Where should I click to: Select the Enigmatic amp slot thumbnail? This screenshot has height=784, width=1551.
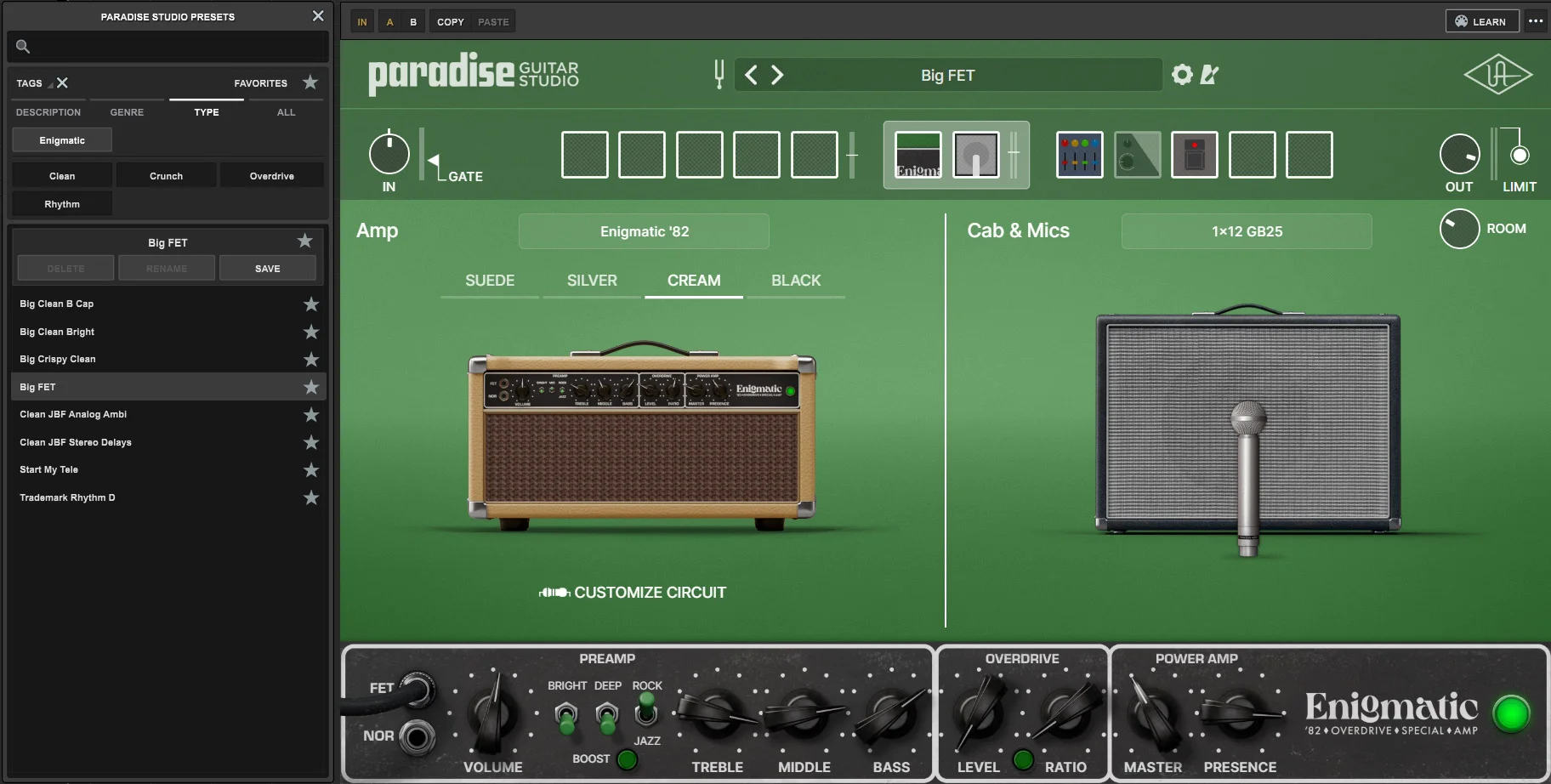pos(918,155)
